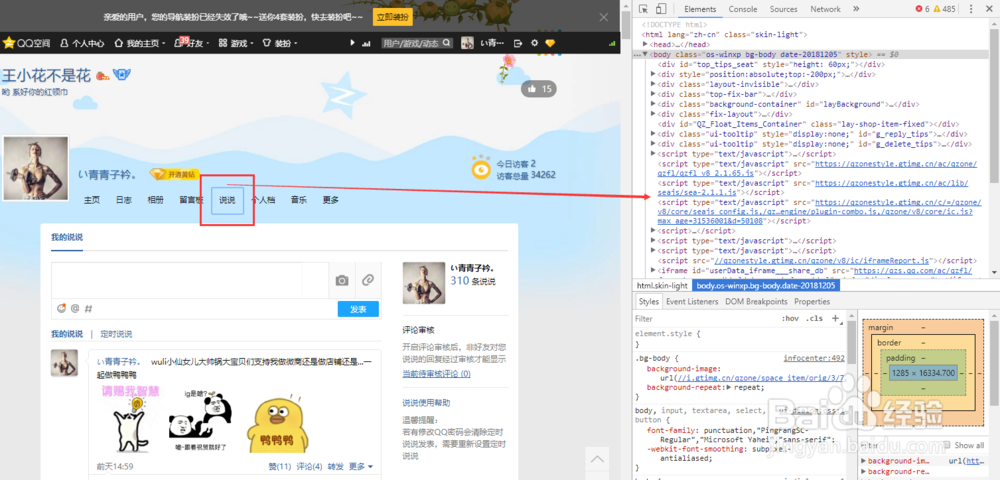The height and width of the screenshot is (480, 1000).
Task: Expand the userData_iframe___share_db iframe node
Action: tap(653, 270)
